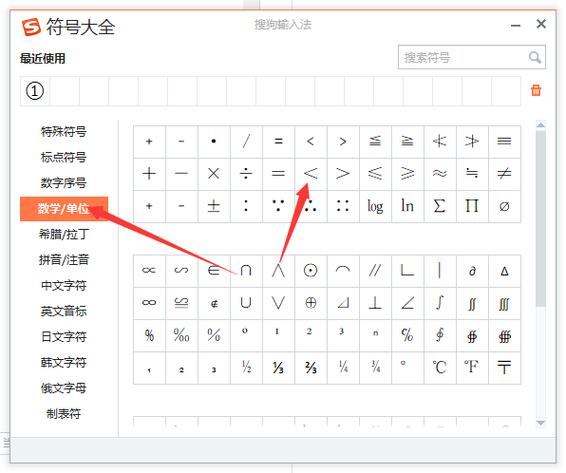Insert the parallel // symbol

coord(375,271)
